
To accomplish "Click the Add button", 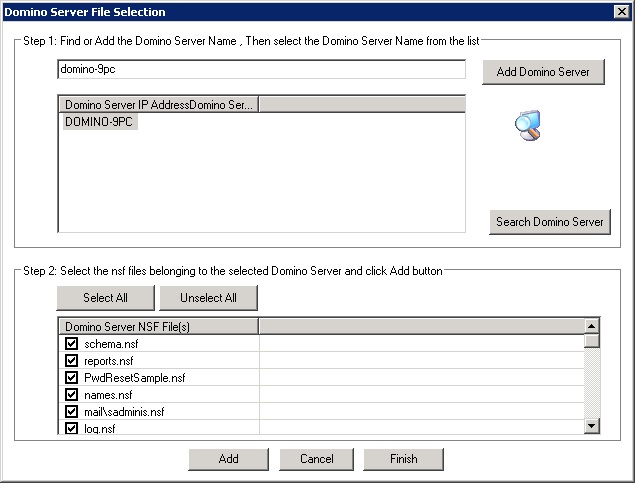I will point(228,459).
